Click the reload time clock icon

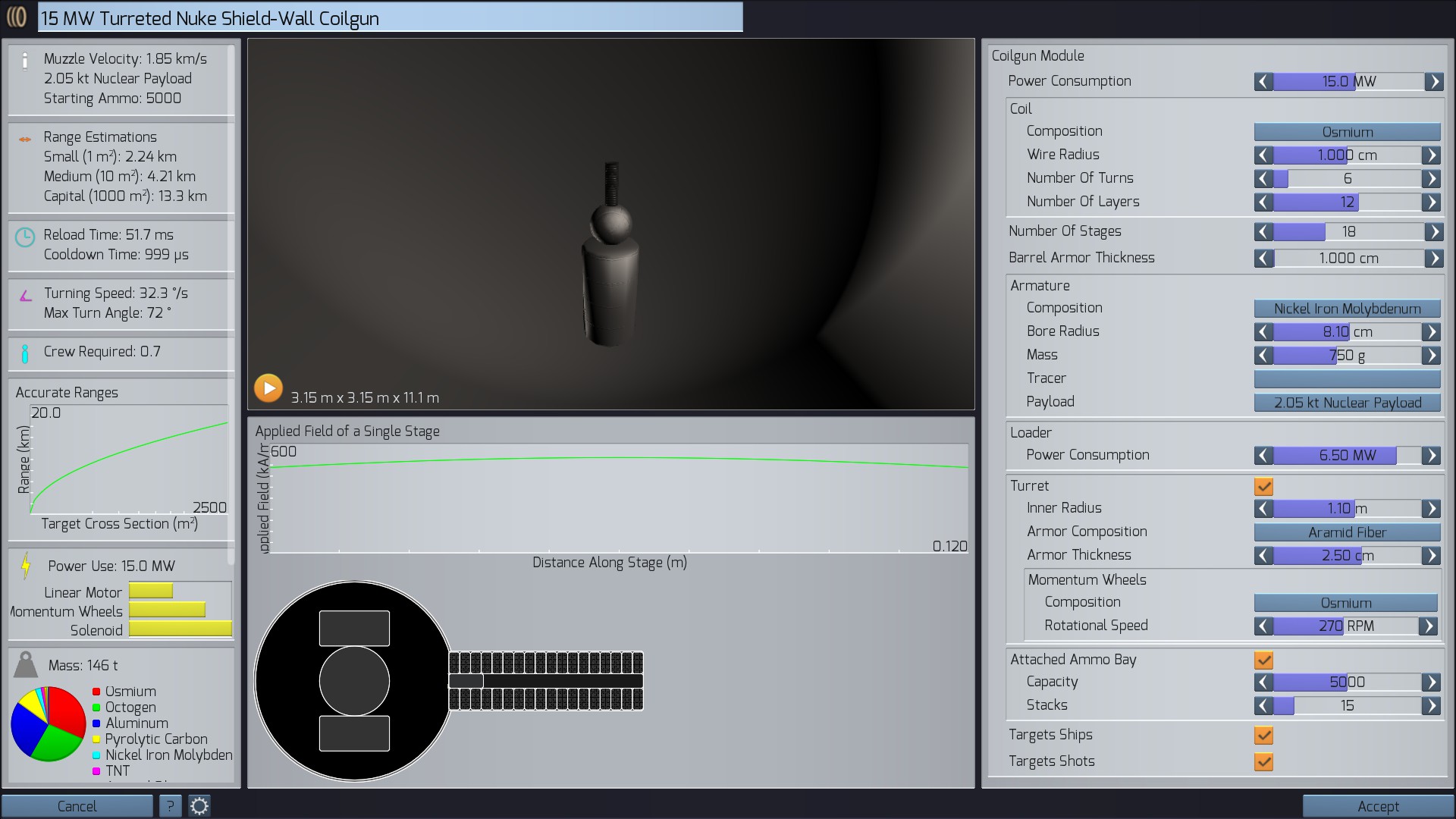click(25, 237)
